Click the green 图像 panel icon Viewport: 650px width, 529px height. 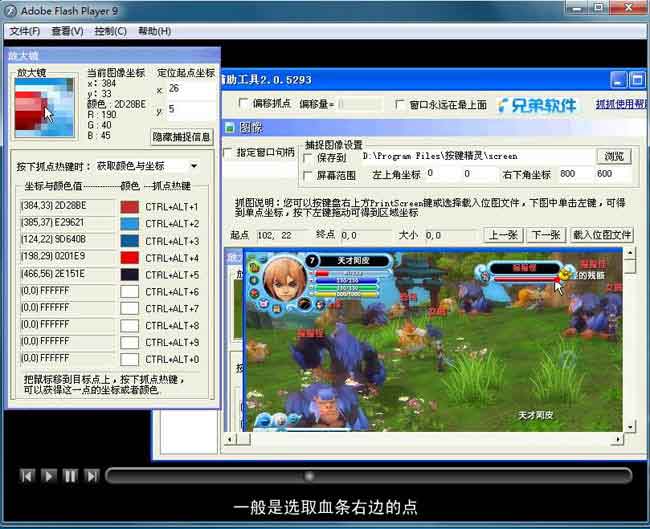(x=229, y=128)
